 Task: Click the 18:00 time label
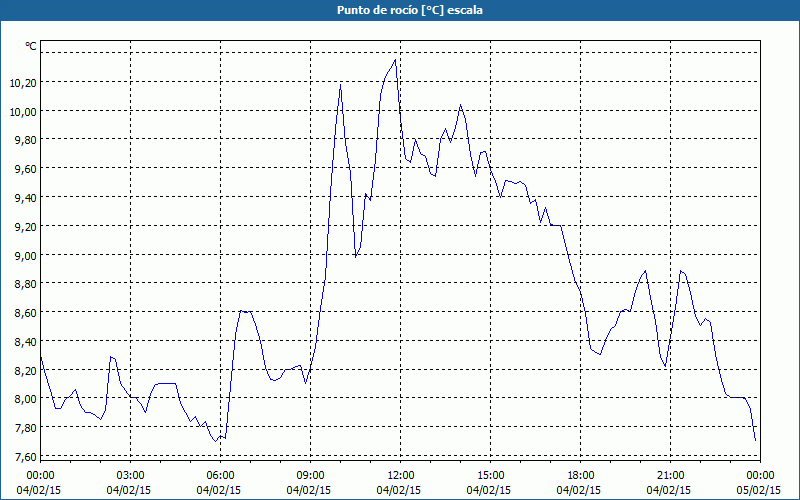pyautogui.click(x=581, y=476)
